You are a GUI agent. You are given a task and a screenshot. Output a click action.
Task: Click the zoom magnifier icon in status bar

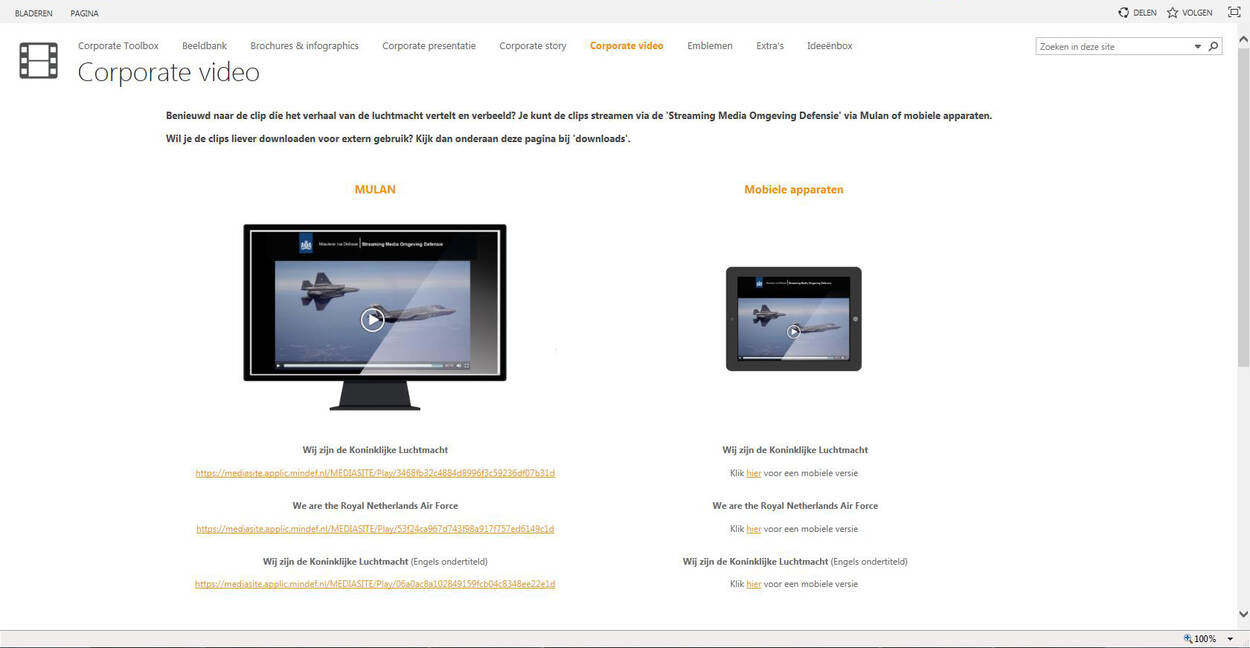1187,639
